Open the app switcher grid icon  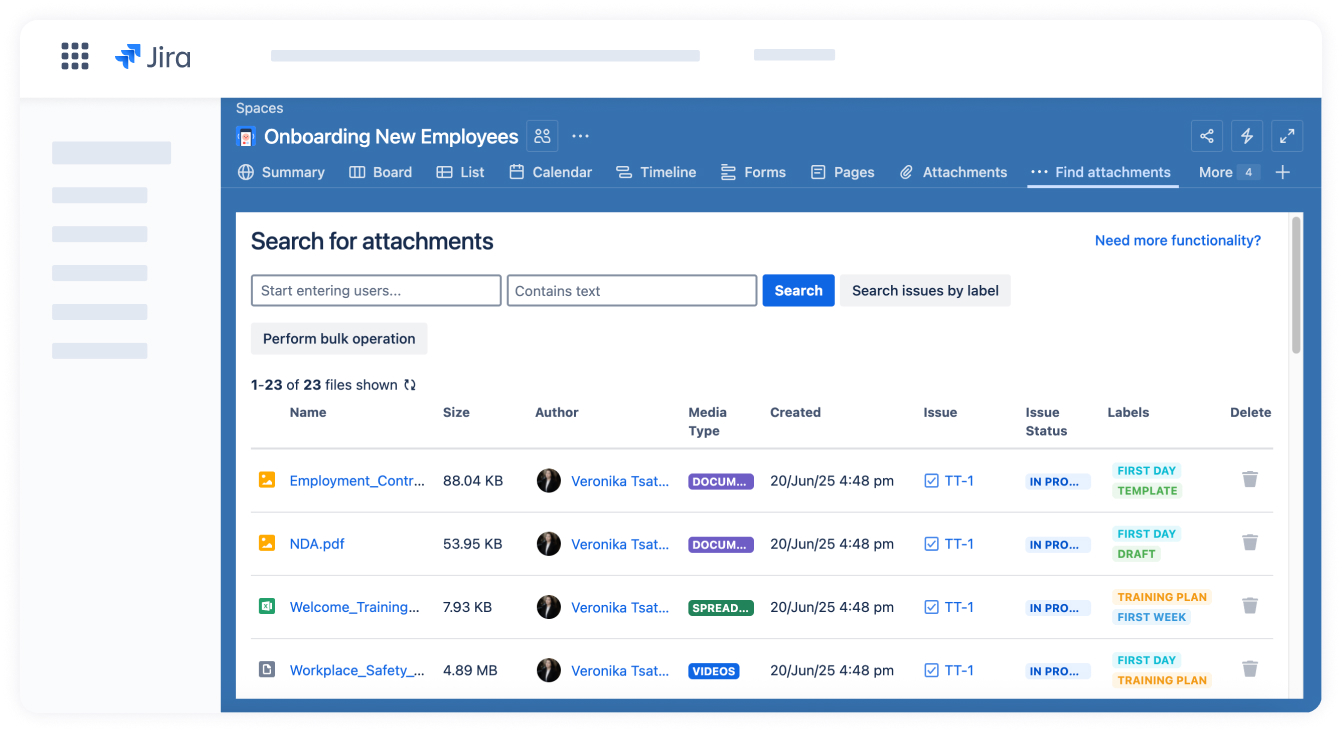pos(75,56)
